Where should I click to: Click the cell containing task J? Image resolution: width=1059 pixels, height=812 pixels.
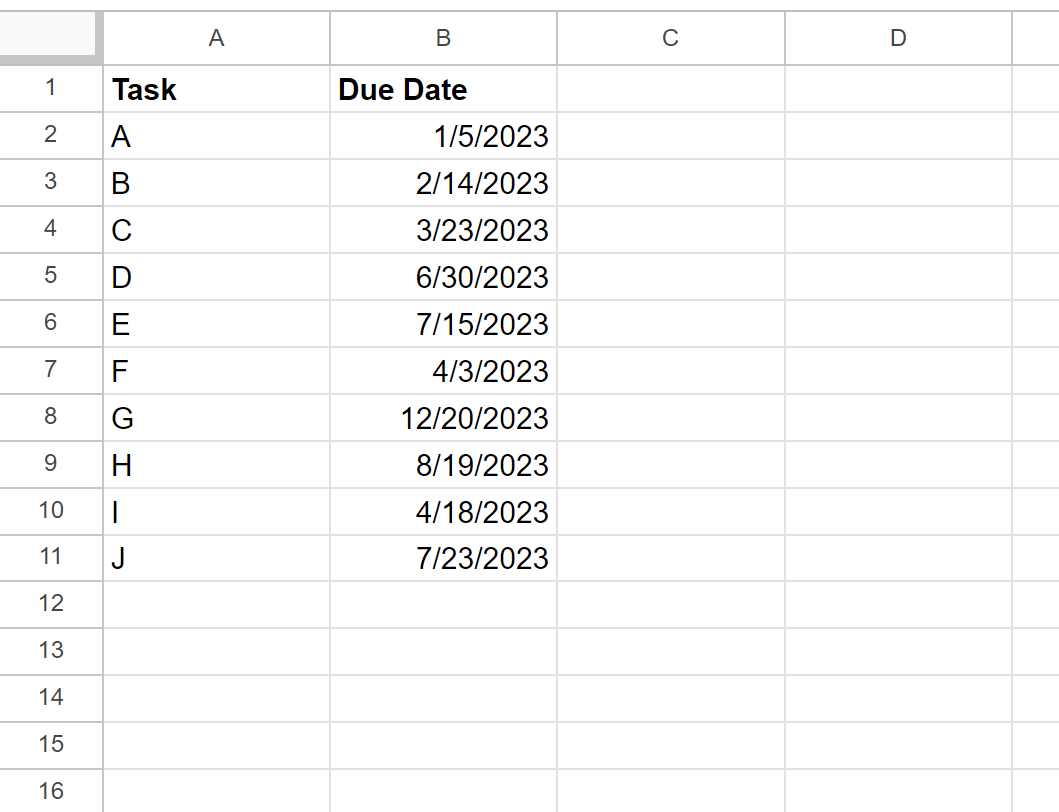(x=216, y=558)
